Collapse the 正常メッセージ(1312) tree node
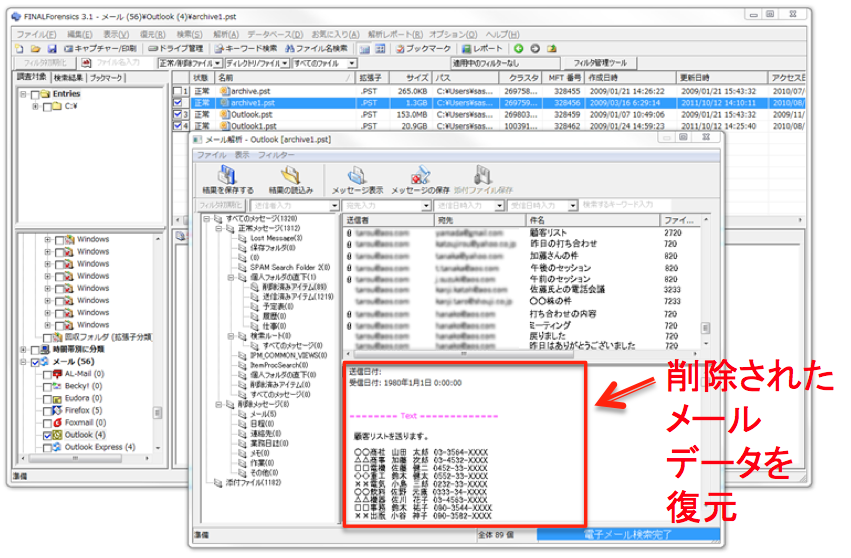851x558 pixels. [219, 228]
